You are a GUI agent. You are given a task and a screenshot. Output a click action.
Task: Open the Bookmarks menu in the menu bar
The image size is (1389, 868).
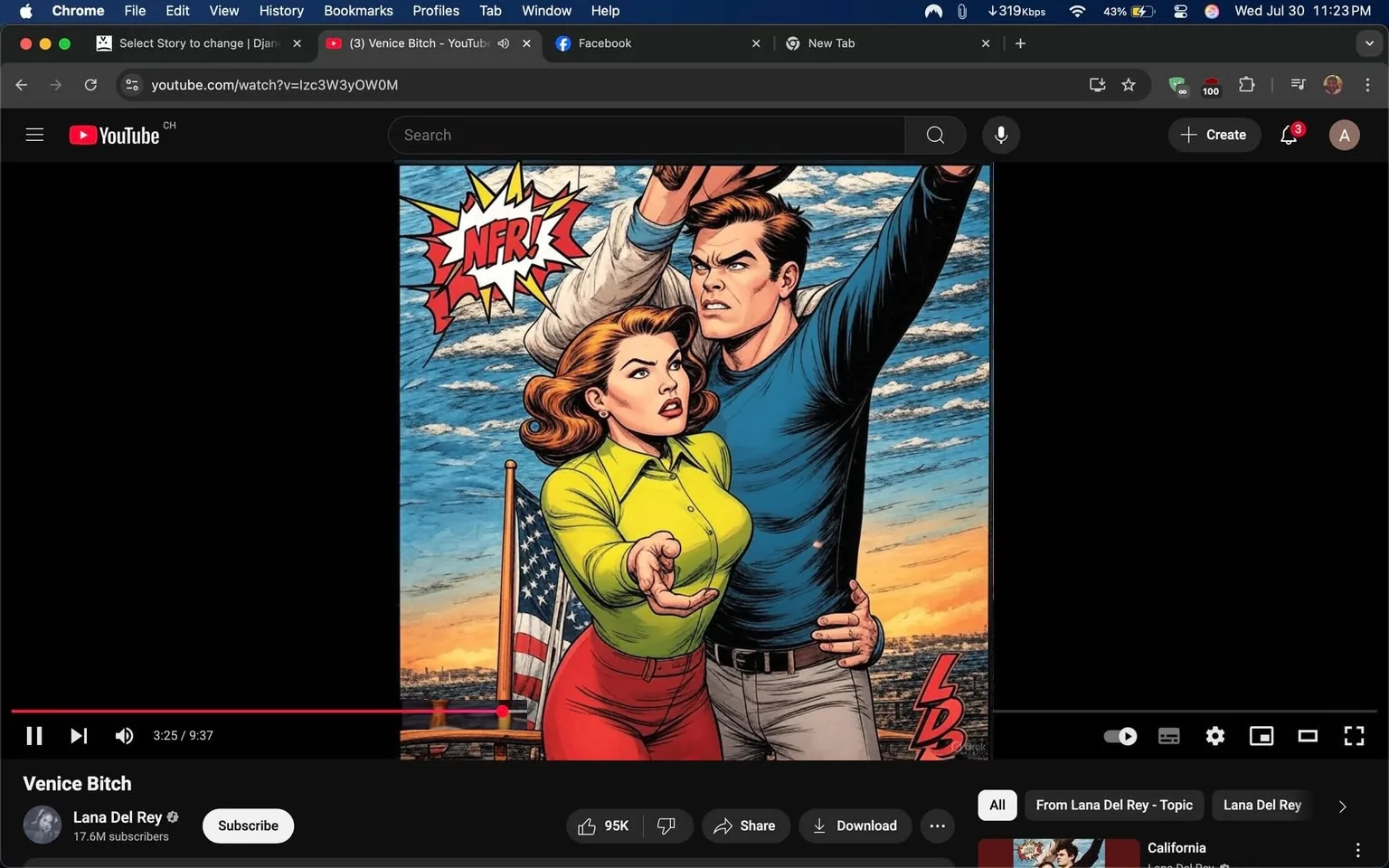358,10
